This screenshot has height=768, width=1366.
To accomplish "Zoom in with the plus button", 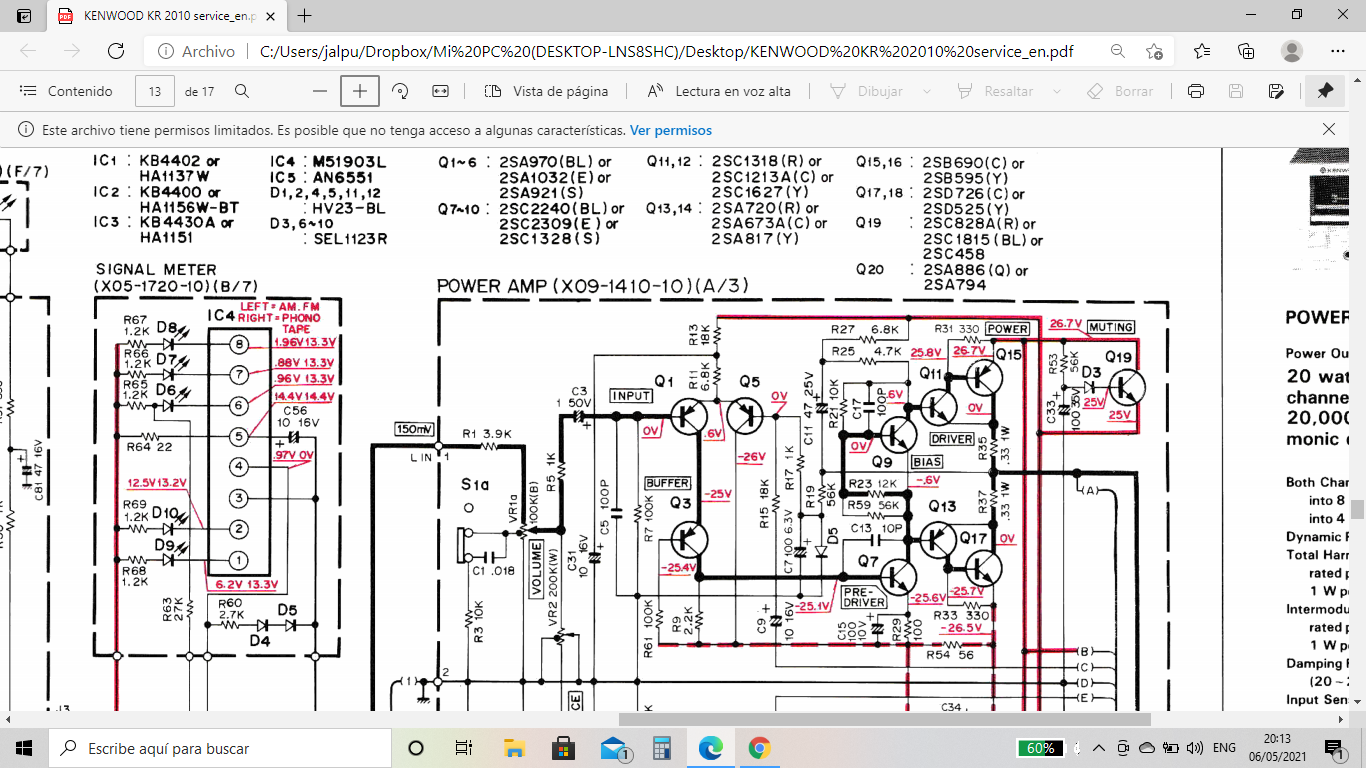I will click(360, 91).
